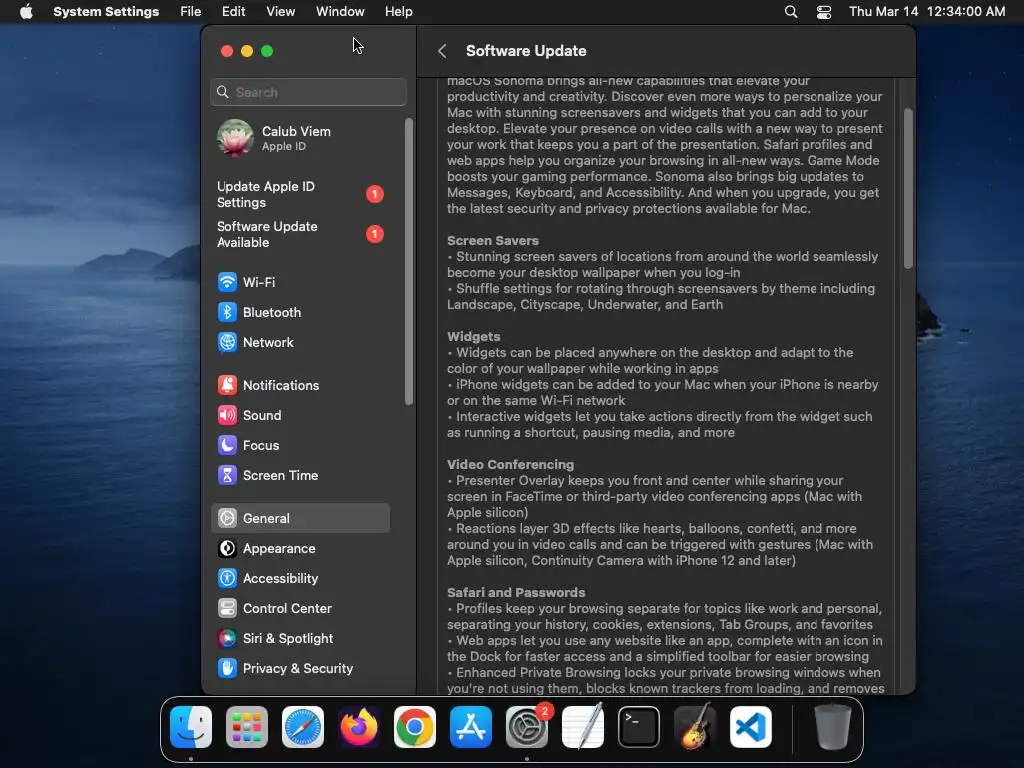This screenshot has height=768, width=1024.
Task: Click the Widgets heading
Action: pos(473,336)
